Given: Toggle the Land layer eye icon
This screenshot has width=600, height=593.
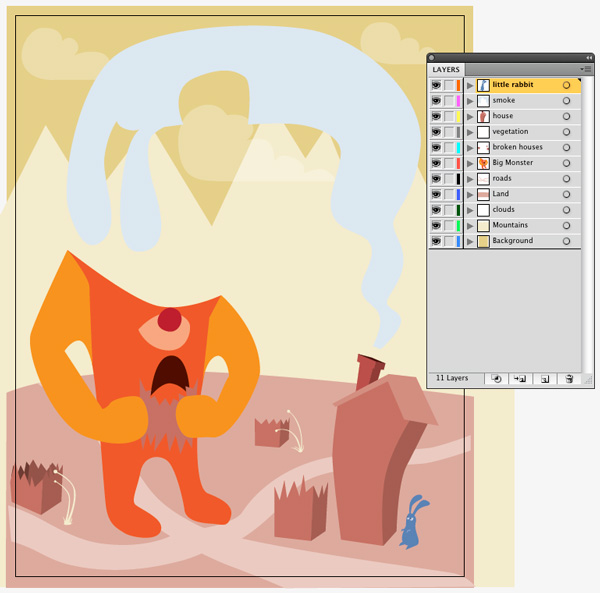Looking at the screenshot, I should pos(436,194).
